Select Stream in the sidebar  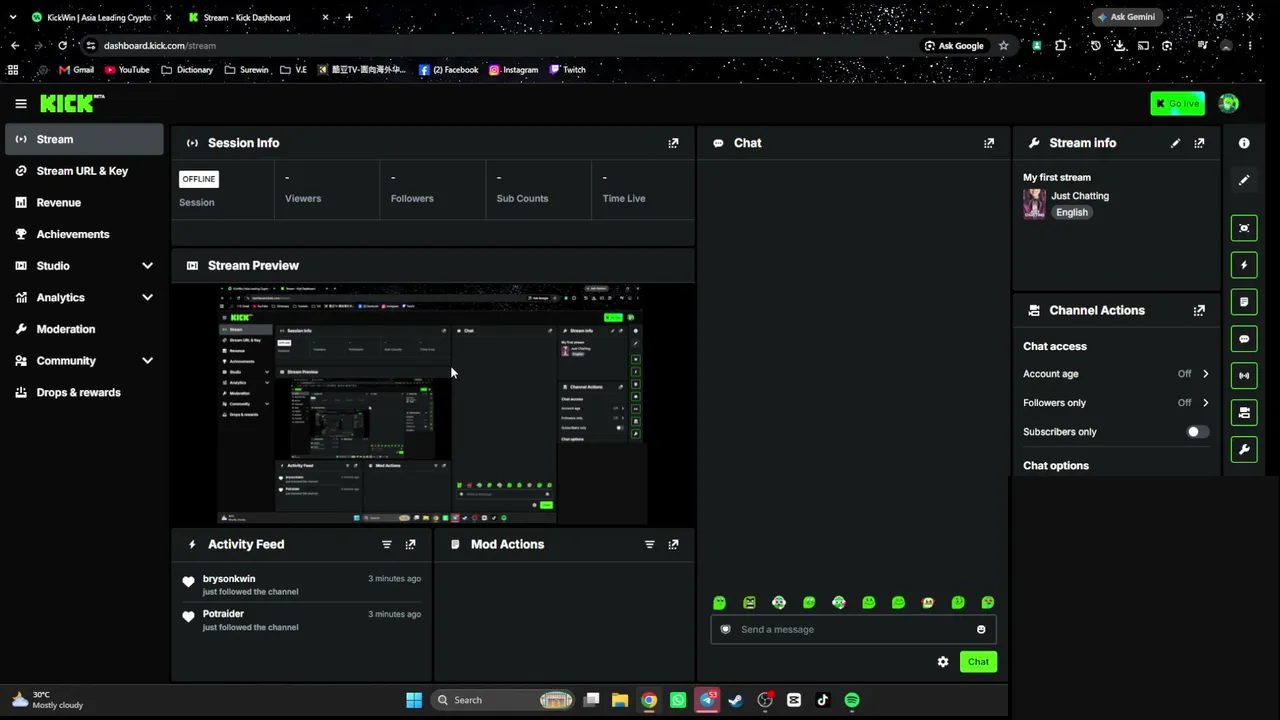[x=84, y=139]
